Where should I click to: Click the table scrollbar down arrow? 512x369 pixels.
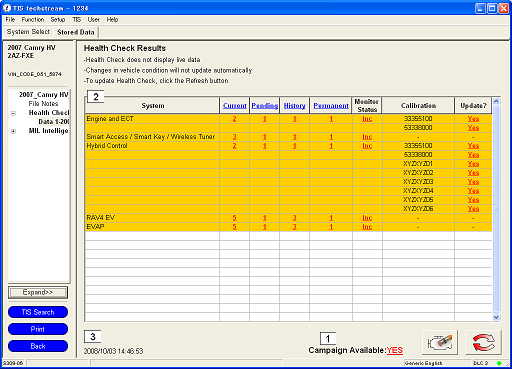pos(496,317)
